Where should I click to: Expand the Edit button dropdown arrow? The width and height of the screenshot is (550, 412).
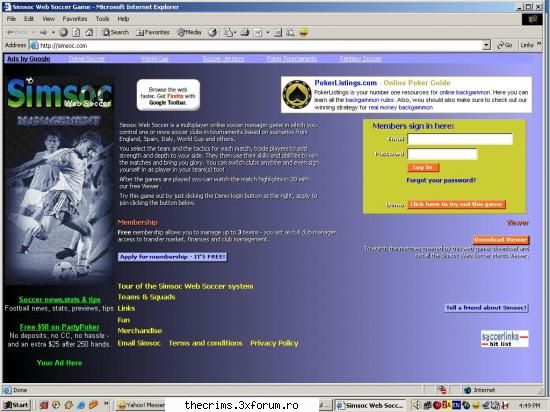(268, 33)
